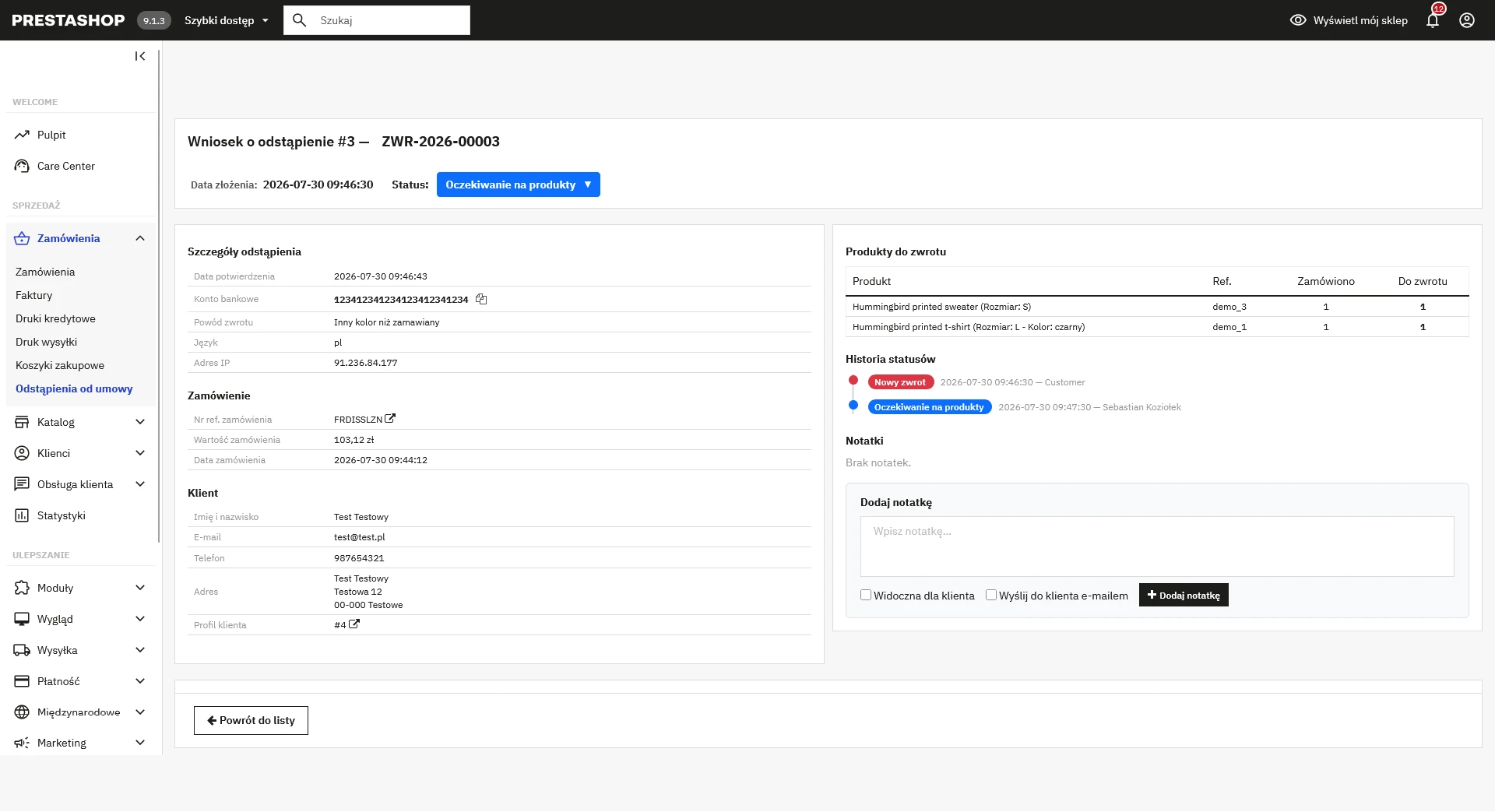Image resolution: width=1495 pixels, height=812 pixels.
Task: Click the Statystyki chart icon
Action: click(x=22, y=515)
